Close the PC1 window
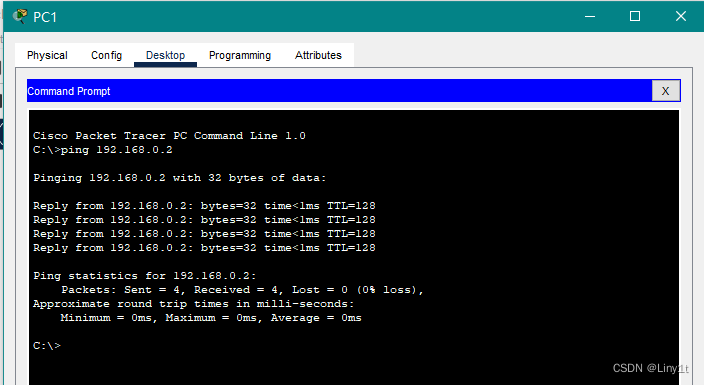The height and width of the screenshot is (385, 704). tap(681, 17)
